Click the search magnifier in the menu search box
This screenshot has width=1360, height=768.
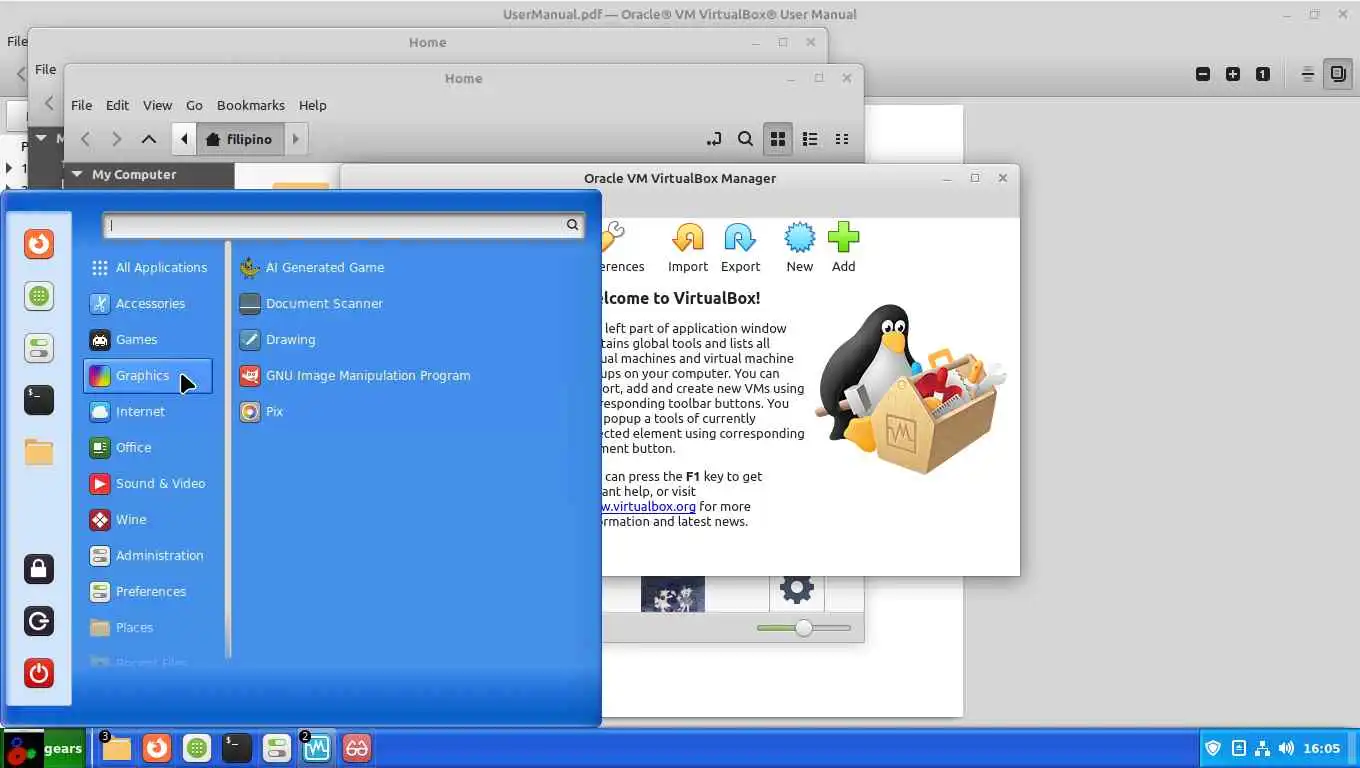click(x=572, y=225)
